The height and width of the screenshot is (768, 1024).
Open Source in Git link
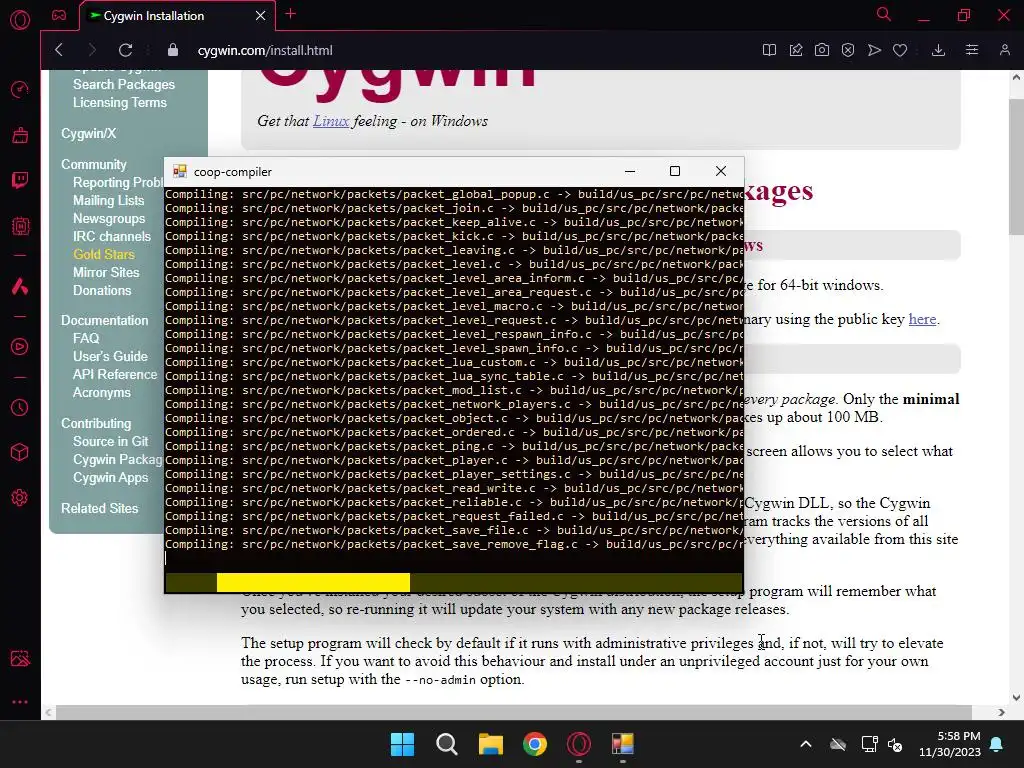tap(110, 441)
